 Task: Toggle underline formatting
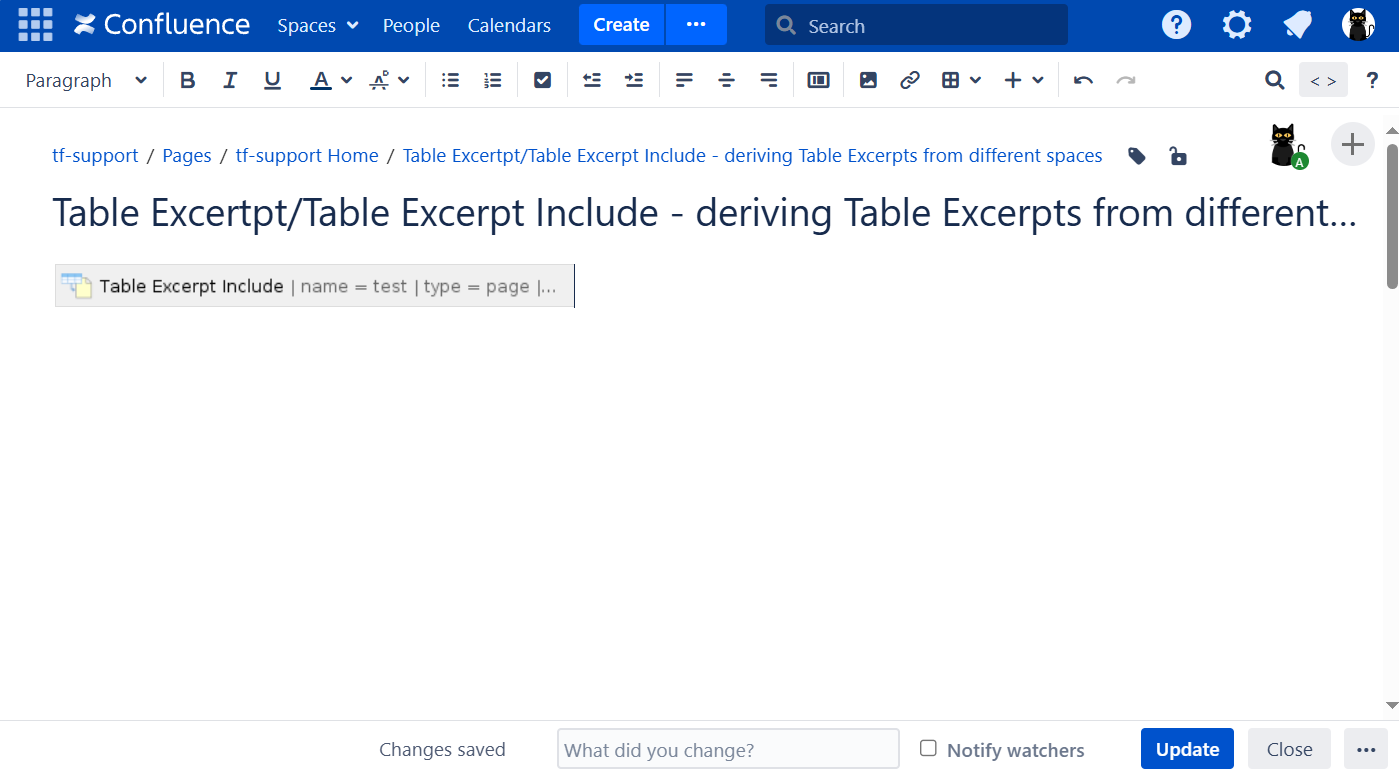(x=272, y=81)
